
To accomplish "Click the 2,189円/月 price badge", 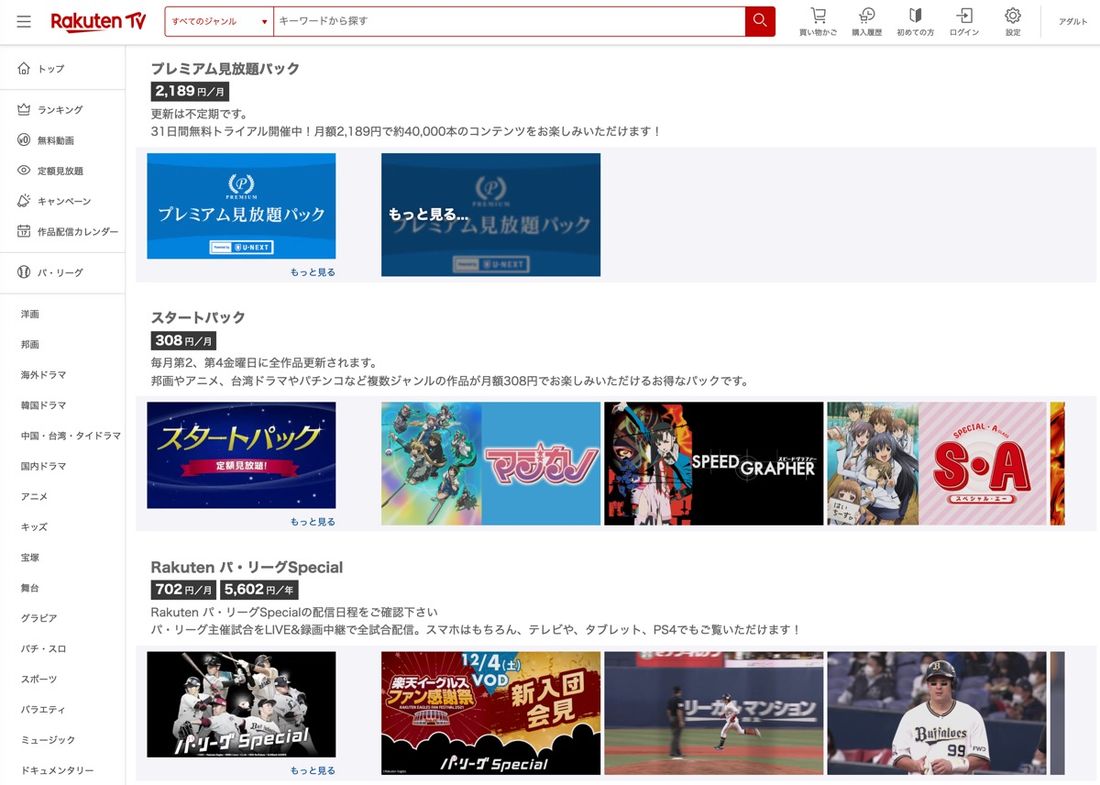I will (189, 91).
